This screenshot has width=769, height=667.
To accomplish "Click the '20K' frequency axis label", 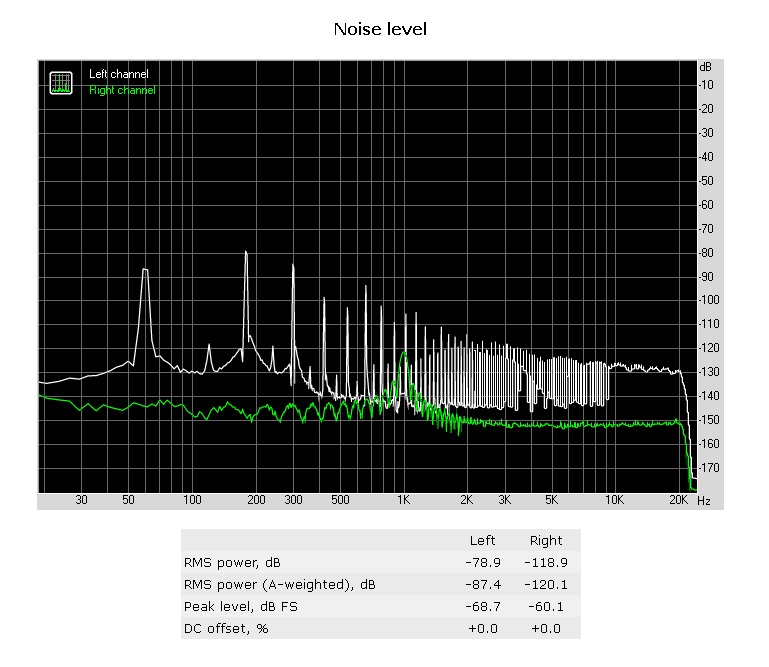I will [x=678, y=500].
